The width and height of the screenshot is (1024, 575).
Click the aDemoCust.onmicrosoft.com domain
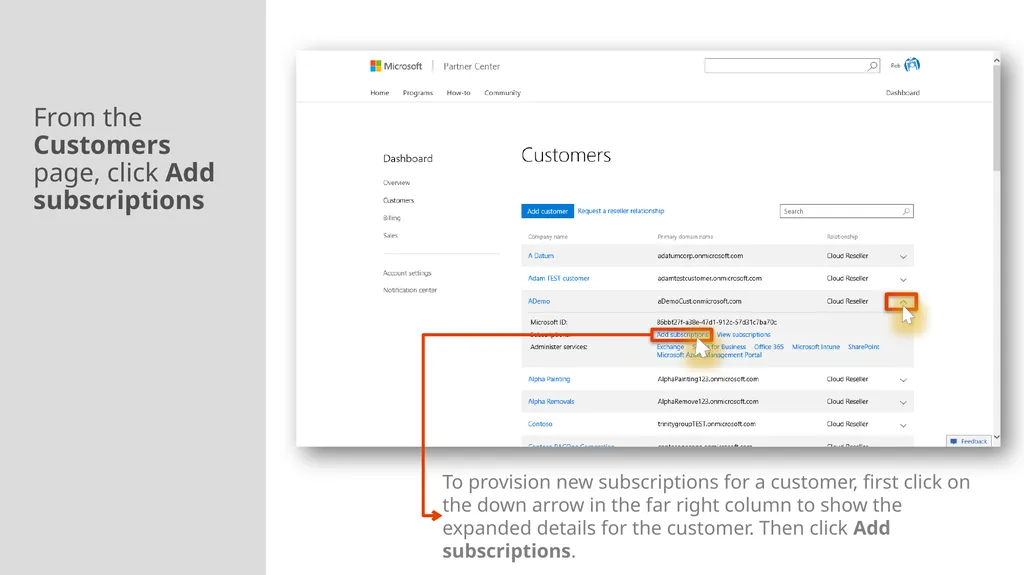[699, 301]
